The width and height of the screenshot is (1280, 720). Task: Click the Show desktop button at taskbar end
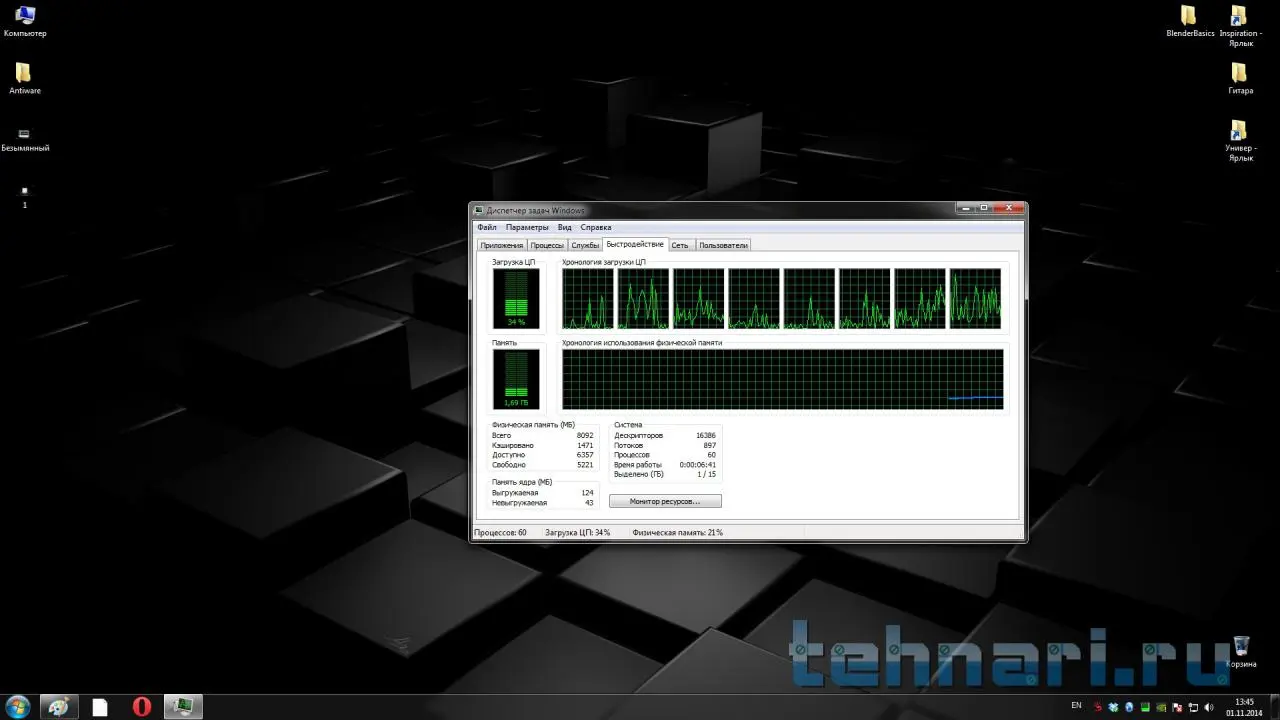pyautogui.click(x=1274, y=707)
